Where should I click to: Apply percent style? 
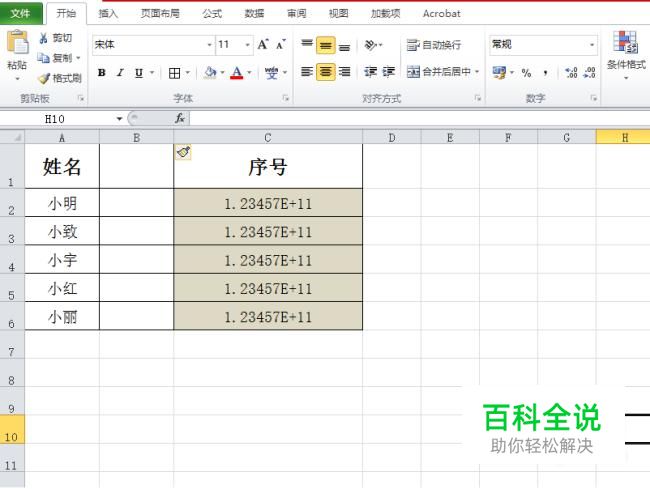[526, 73]
